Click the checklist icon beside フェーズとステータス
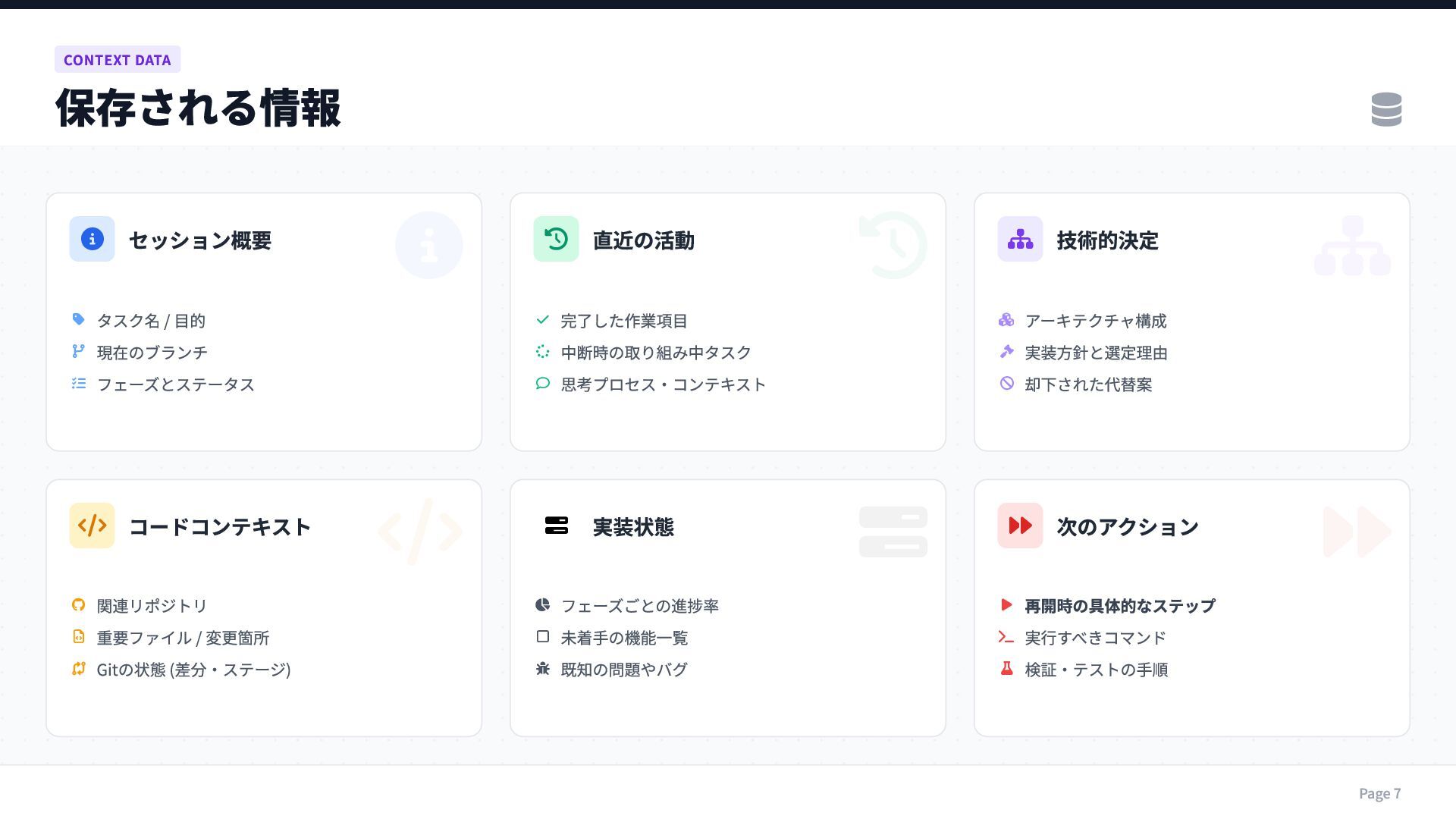This screenshot has height=819, width=1456. (x=78, y=384)
